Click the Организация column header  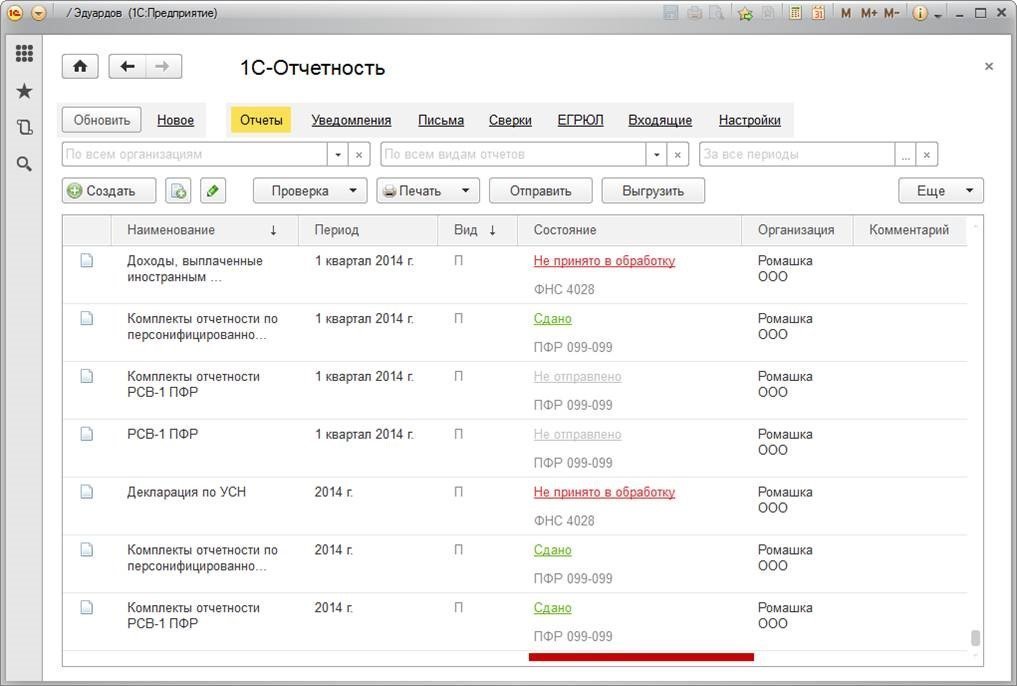[x=797, y=230]
